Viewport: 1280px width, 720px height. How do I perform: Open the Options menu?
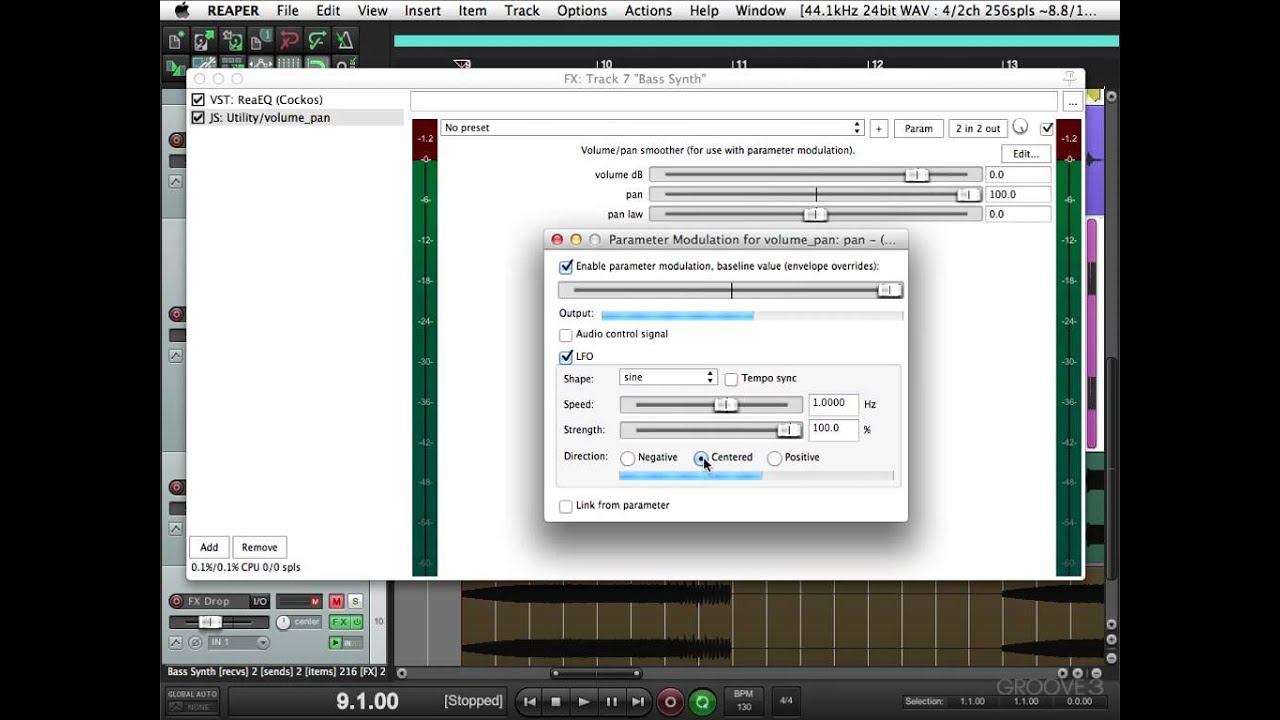pyautogui.click(x=582, y=11)
